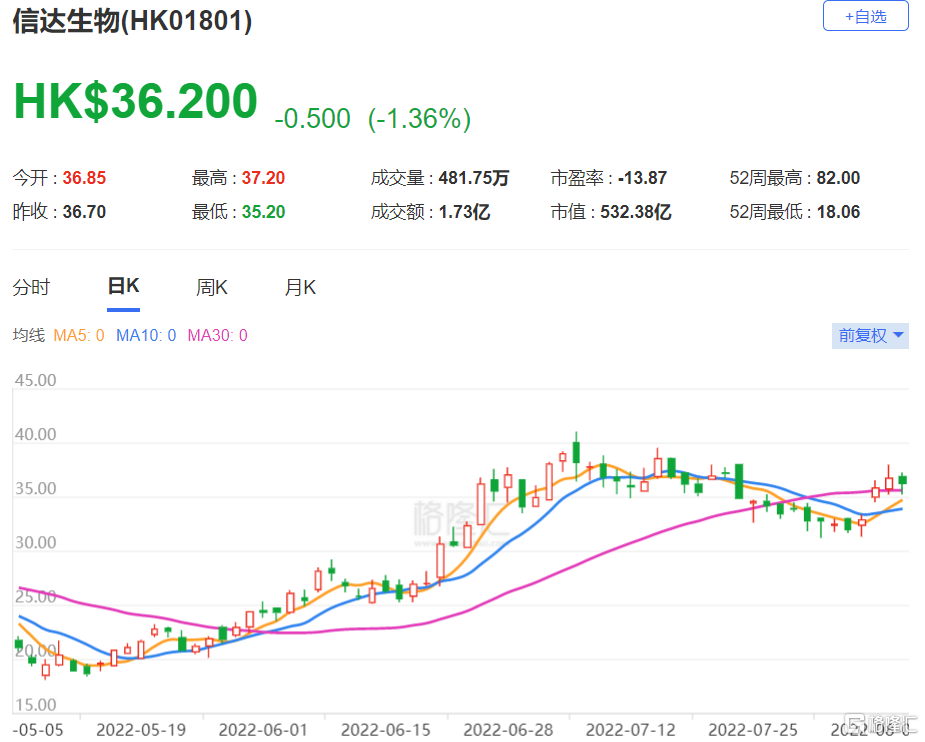The width and height of the screenshot is (925, 742).
Task: Add stock to watchlist with +自选 button
Action: [865, 16]
